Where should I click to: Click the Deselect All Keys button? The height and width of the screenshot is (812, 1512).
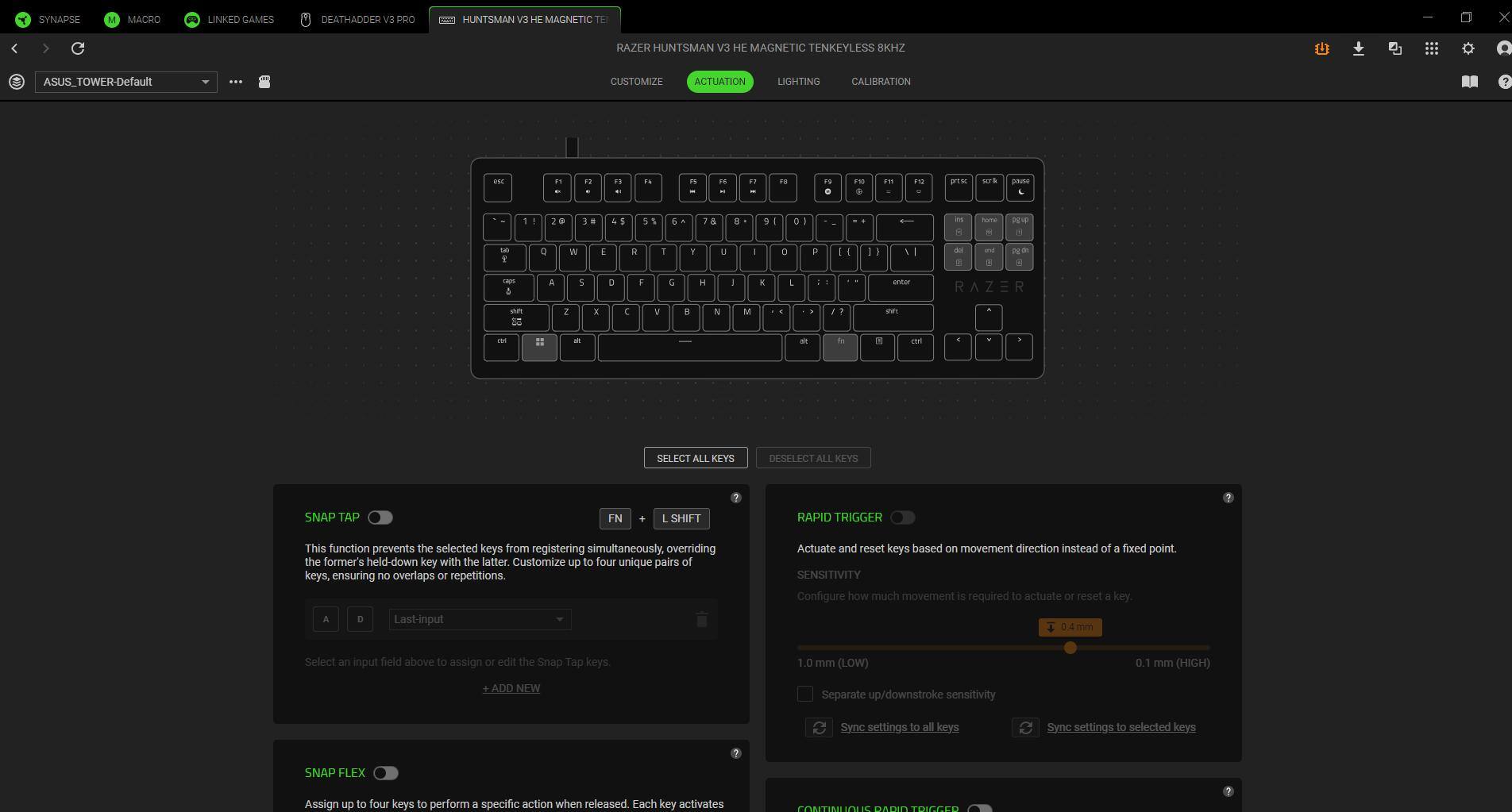coord(813,458)
